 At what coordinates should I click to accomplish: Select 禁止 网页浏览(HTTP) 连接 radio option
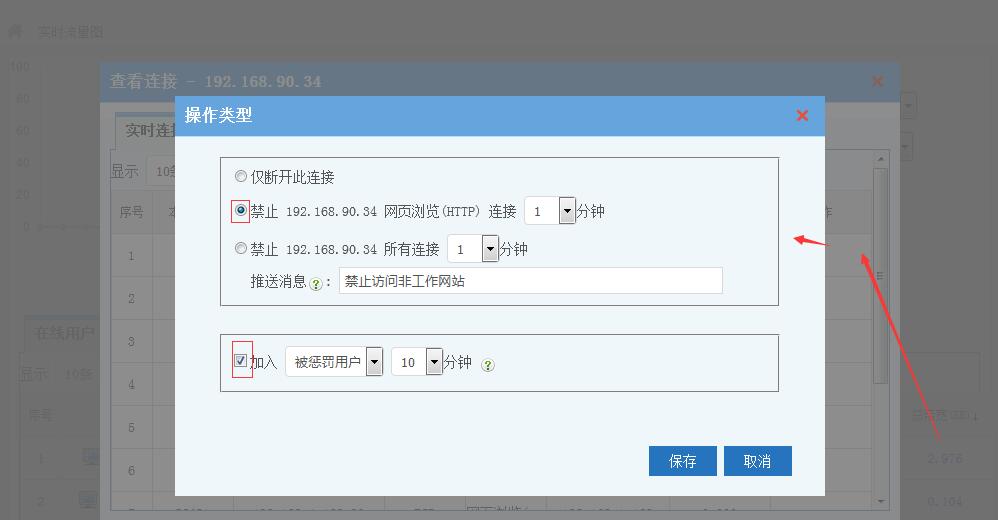click(241, 211)
